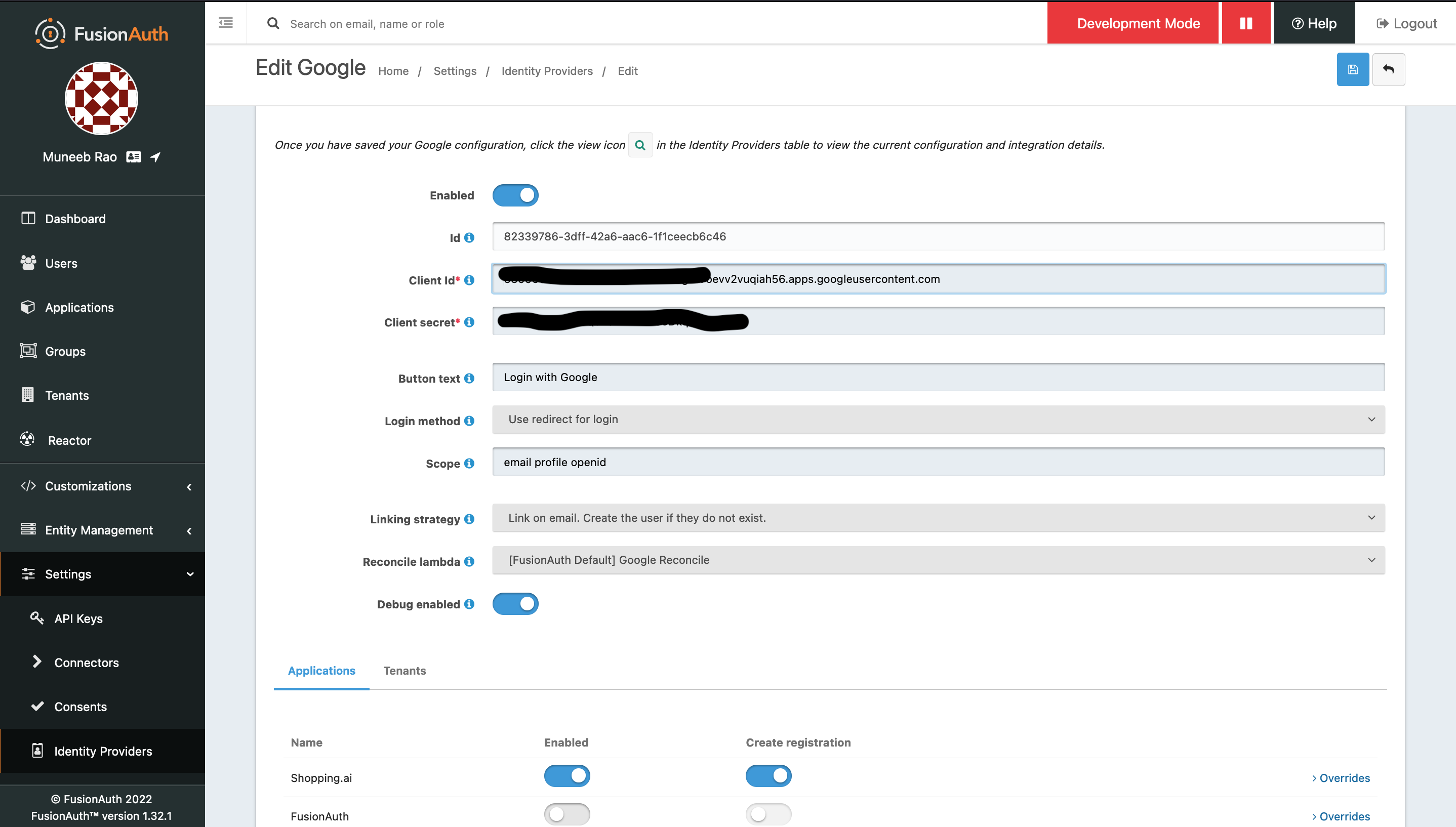Click the view magnifier icon in the instructions text
The image size is (1456, 827).
click(640, 145)
